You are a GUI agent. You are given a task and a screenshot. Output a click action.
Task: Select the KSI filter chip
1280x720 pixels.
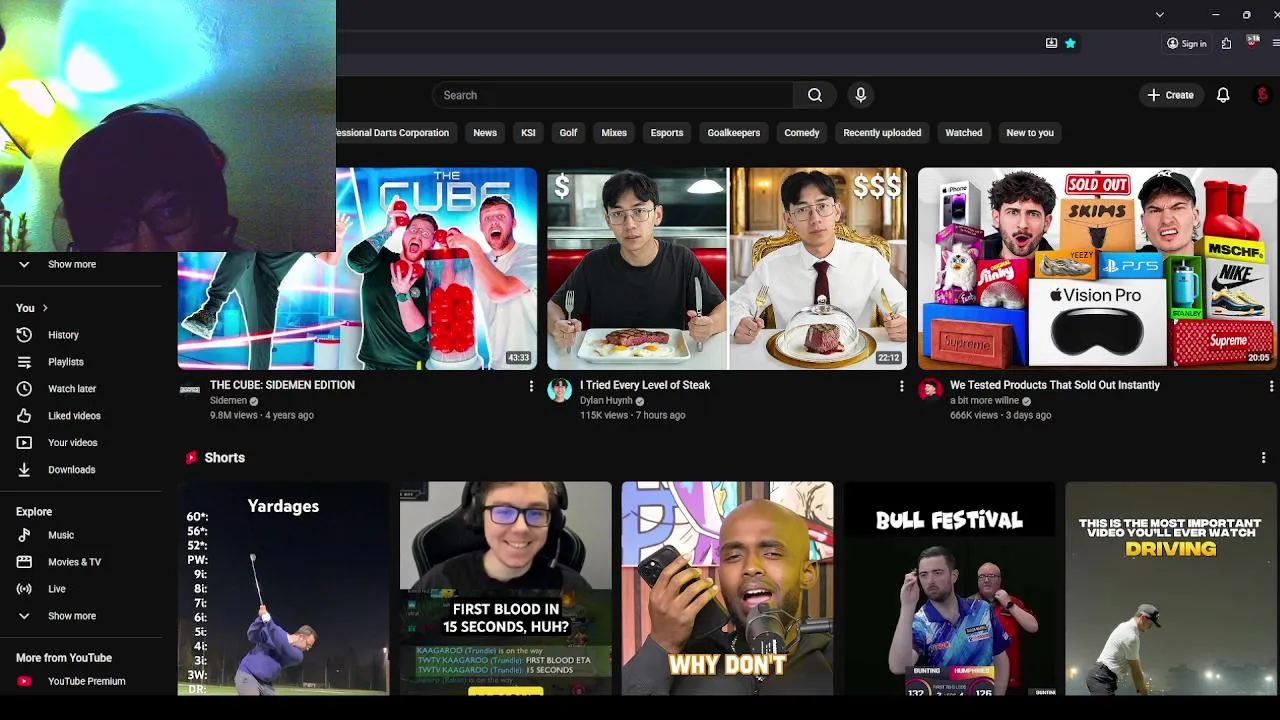[528, 133]
